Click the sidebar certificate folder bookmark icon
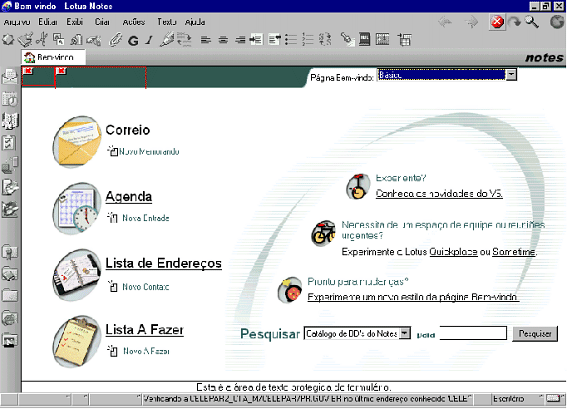Image resolution: width=567 pixels, height=409 pixels. click(10, 252)
